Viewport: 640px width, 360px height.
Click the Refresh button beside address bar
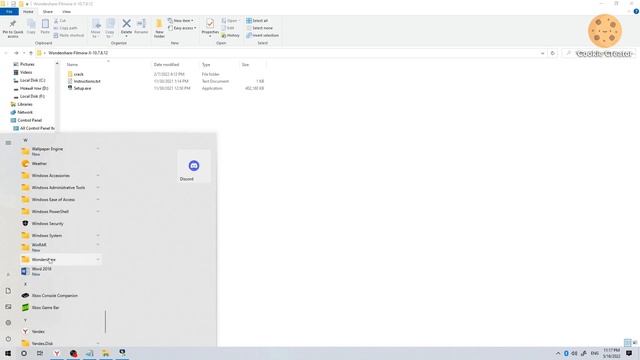pos(553,53)
